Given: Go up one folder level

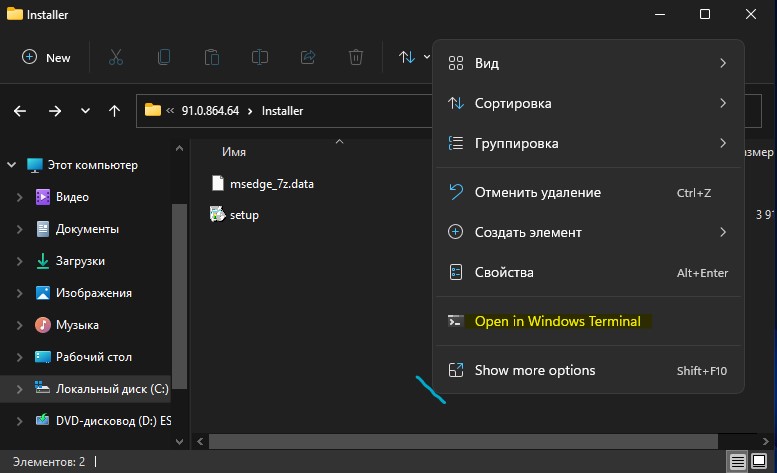Looking at the screenshot, I should tap(114, 111).
